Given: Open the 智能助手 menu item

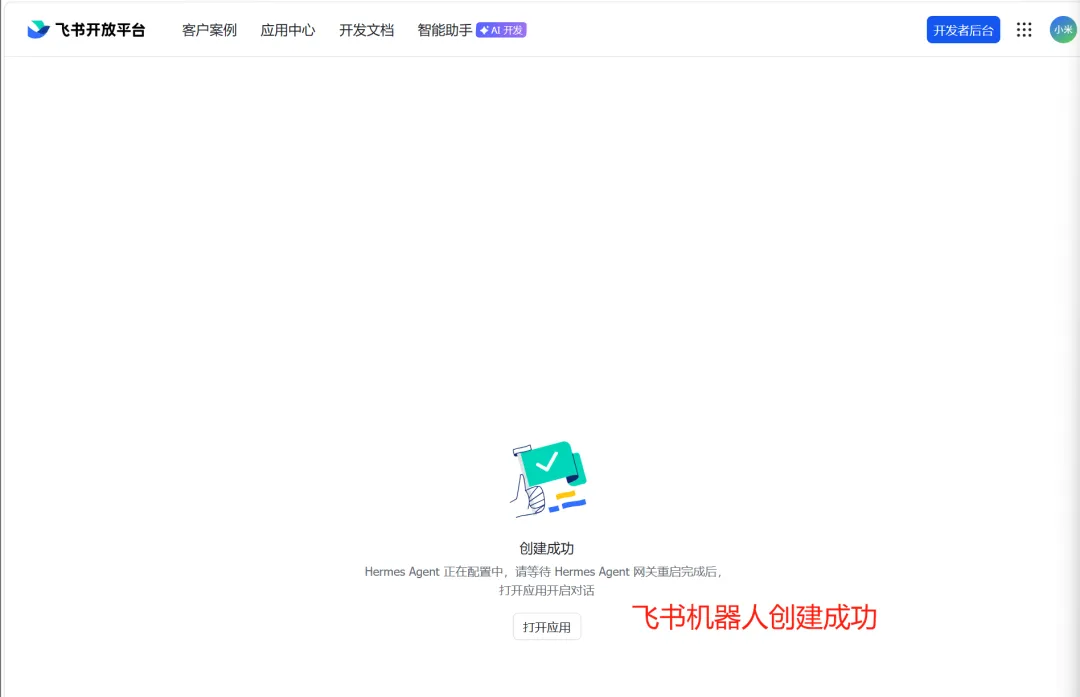Looking at the screenshot, I should click(445, 30).
